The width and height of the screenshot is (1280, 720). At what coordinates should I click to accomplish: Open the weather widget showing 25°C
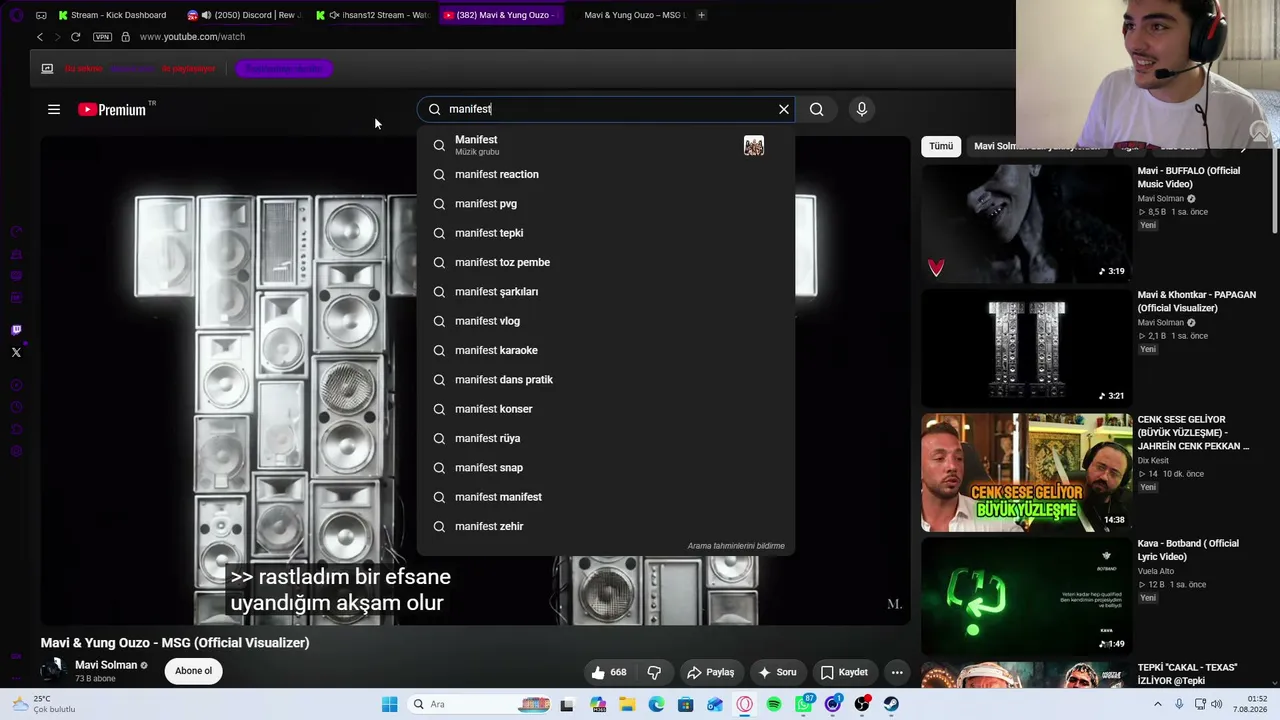click(x=44, y=704)
